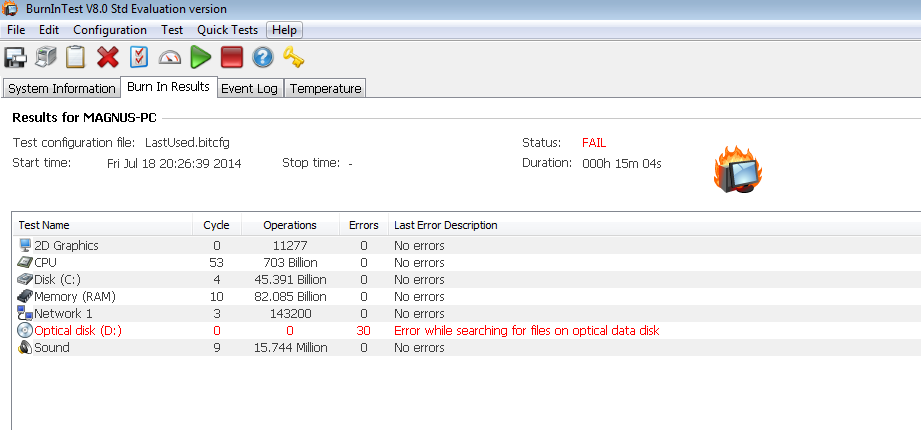Click the Network 1 computers icon
Screen dimensions: 921x430
coord(25,314)
